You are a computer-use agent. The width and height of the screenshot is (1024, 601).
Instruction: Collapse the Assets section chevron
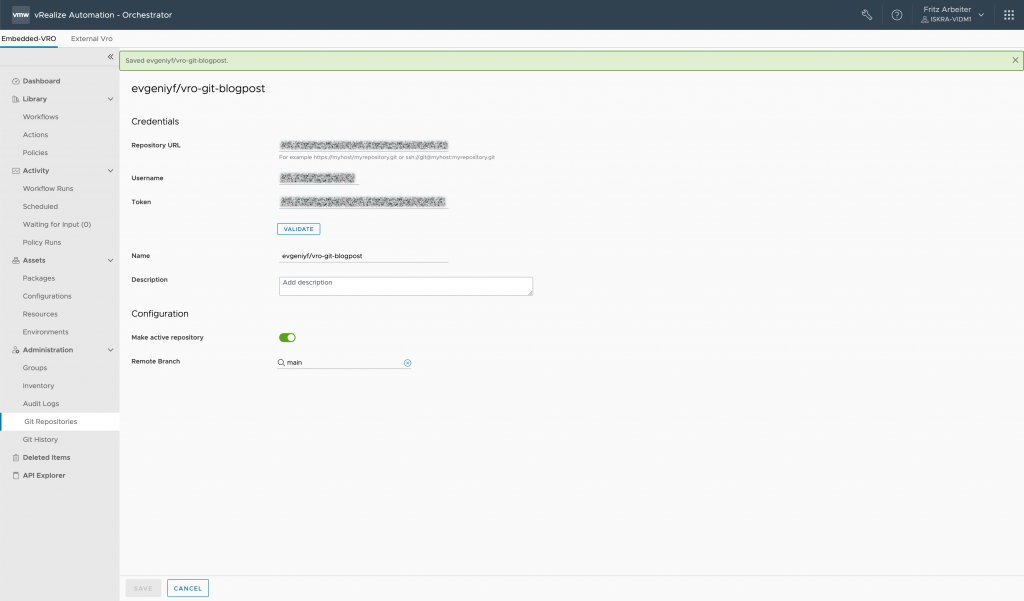tap(110, 261)
